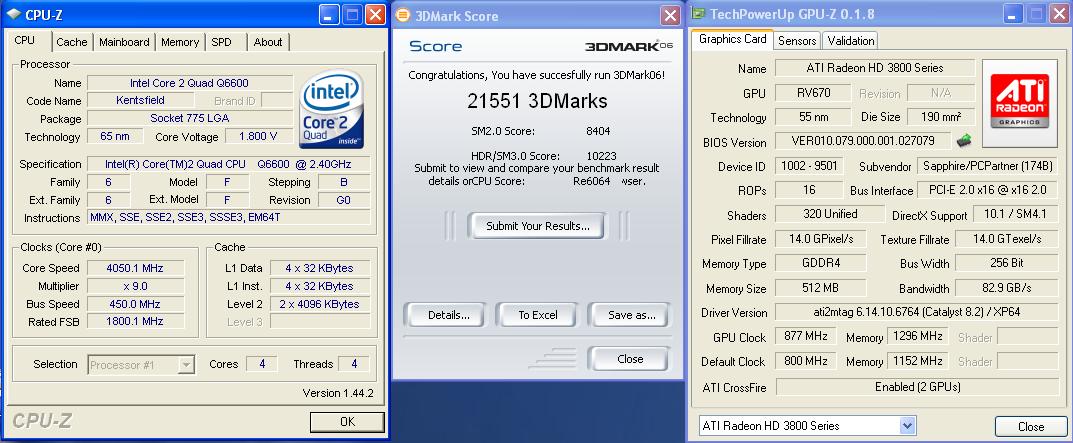Click the Default Clock 800 MHz field
This screenshot has width=1073, height=443.
(x=805, y=361)
